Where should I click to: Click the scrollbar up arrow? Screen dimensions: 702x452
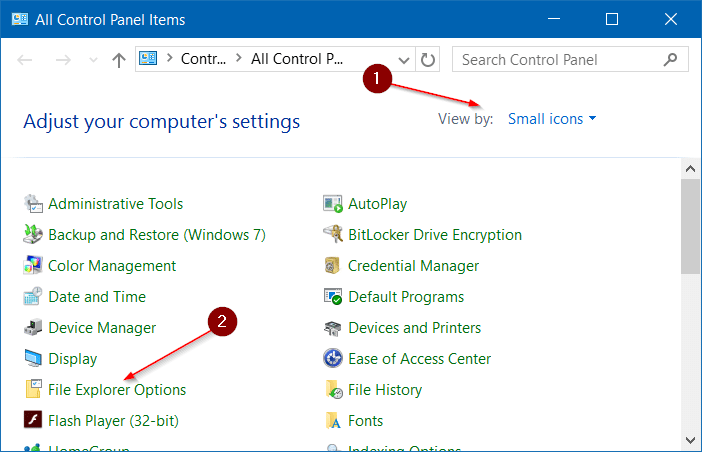point(690,169)
